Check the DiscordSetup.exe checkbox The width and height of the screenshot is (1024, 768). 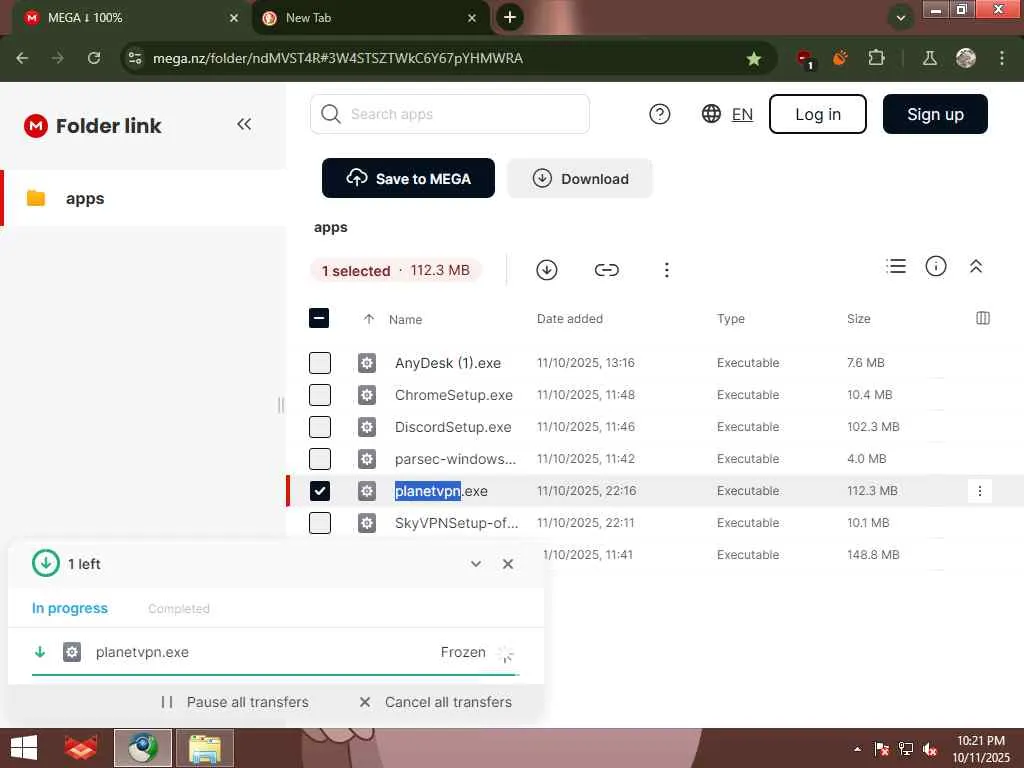coord(320,426)
